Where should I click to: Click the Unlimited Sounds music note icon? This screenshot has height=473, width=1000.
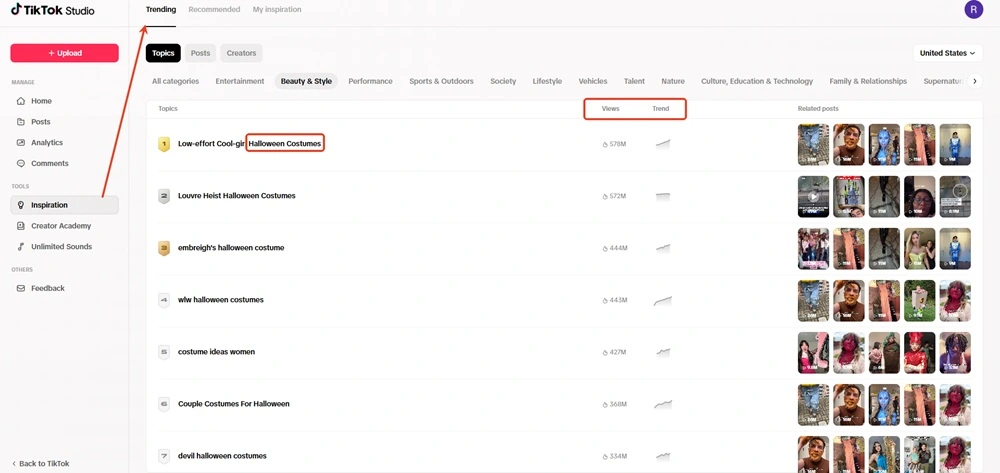(x=21, y=247)
